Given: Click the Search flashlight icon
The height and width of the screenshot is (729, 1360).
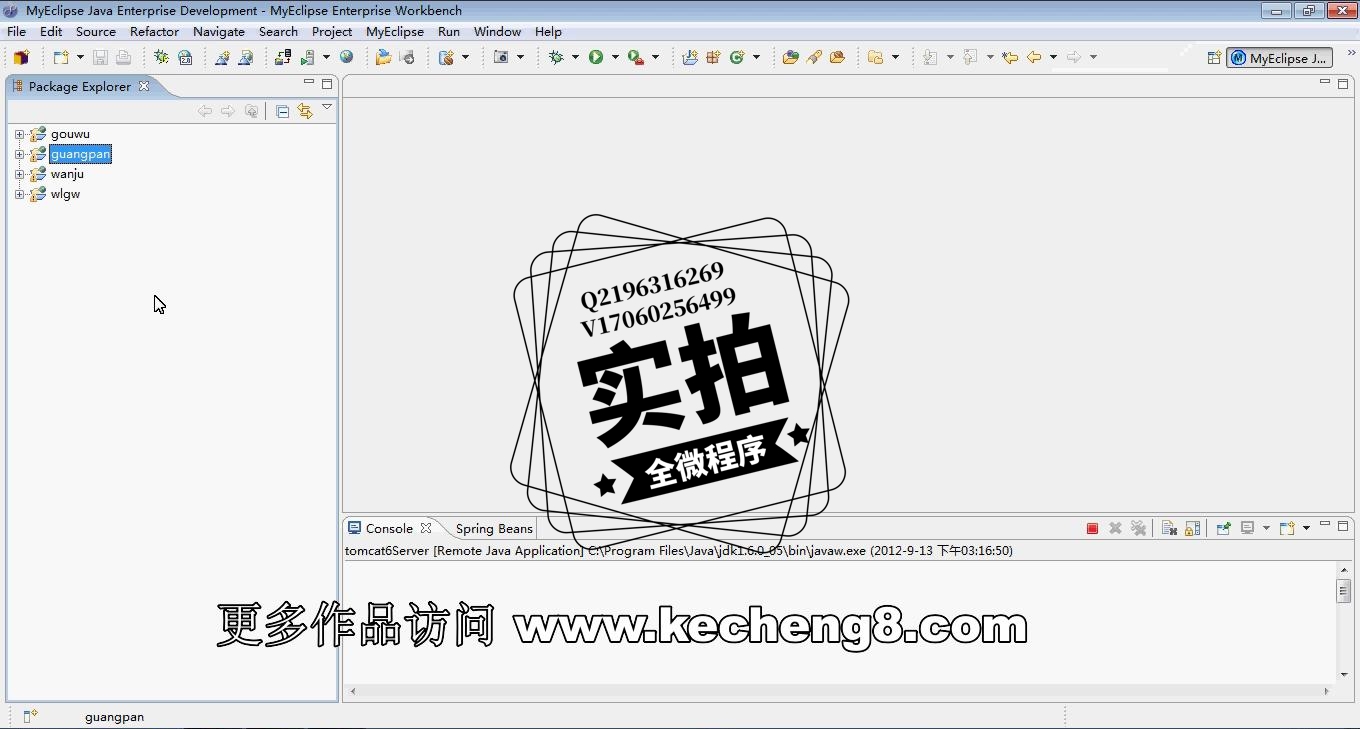Looking at the screenshot, I should tap(814, 57).
